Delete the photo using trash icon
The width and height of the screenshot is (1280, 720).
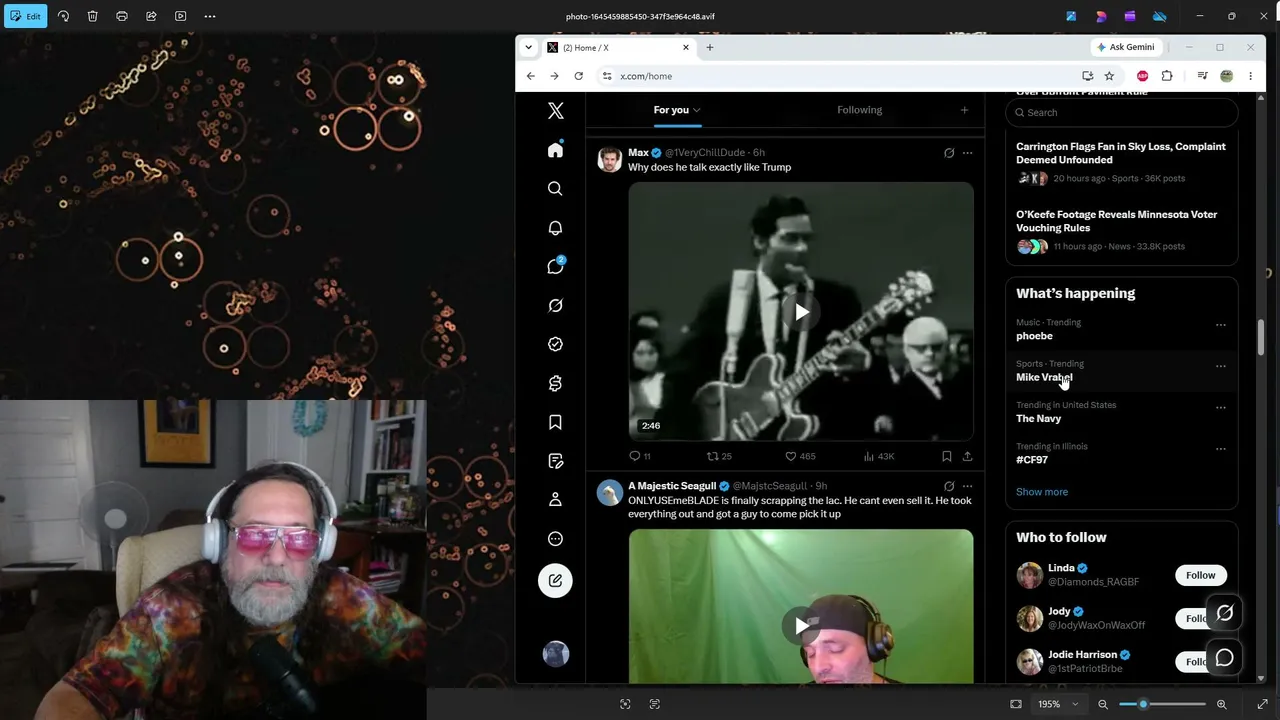[x=92, y=16]
